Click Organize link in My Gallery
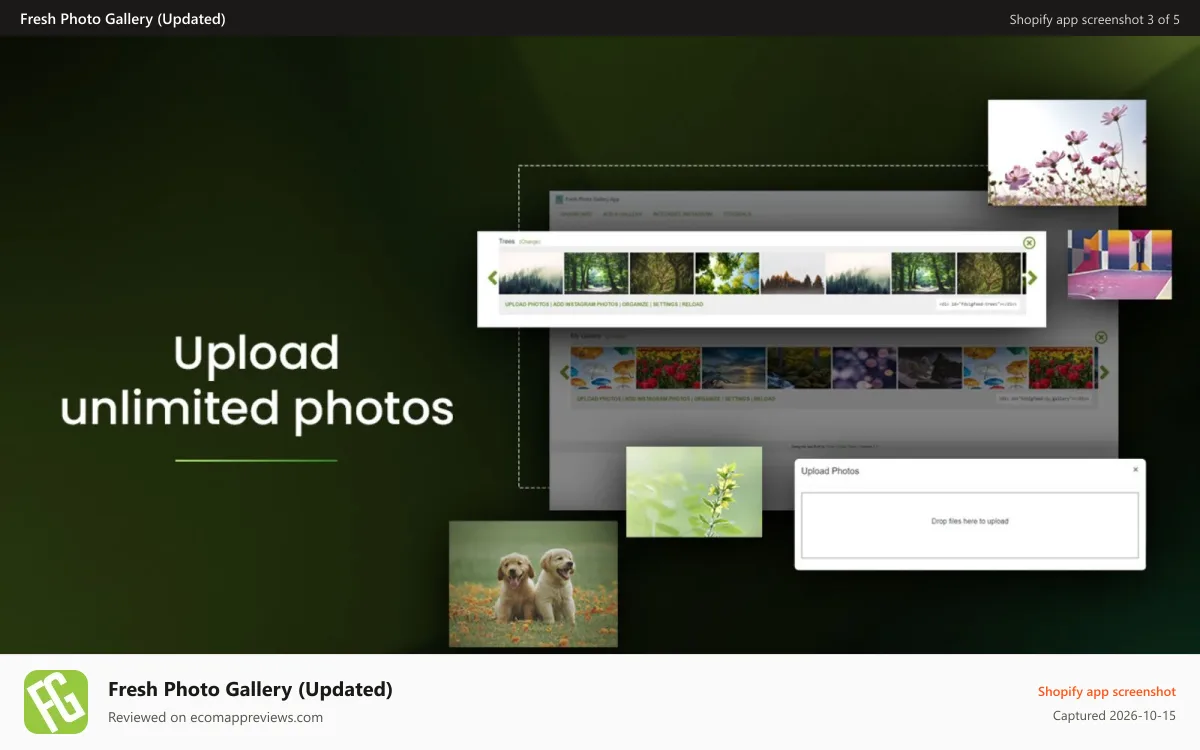The width and height of the screenshot is (1200, 750). 706,399
